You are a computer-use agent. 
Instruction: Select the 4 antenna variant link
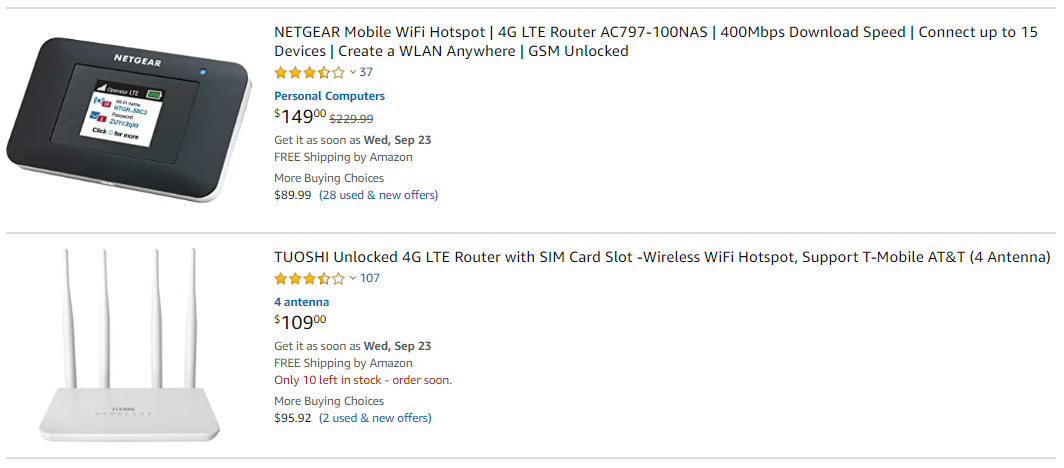(x=301, y=303)
